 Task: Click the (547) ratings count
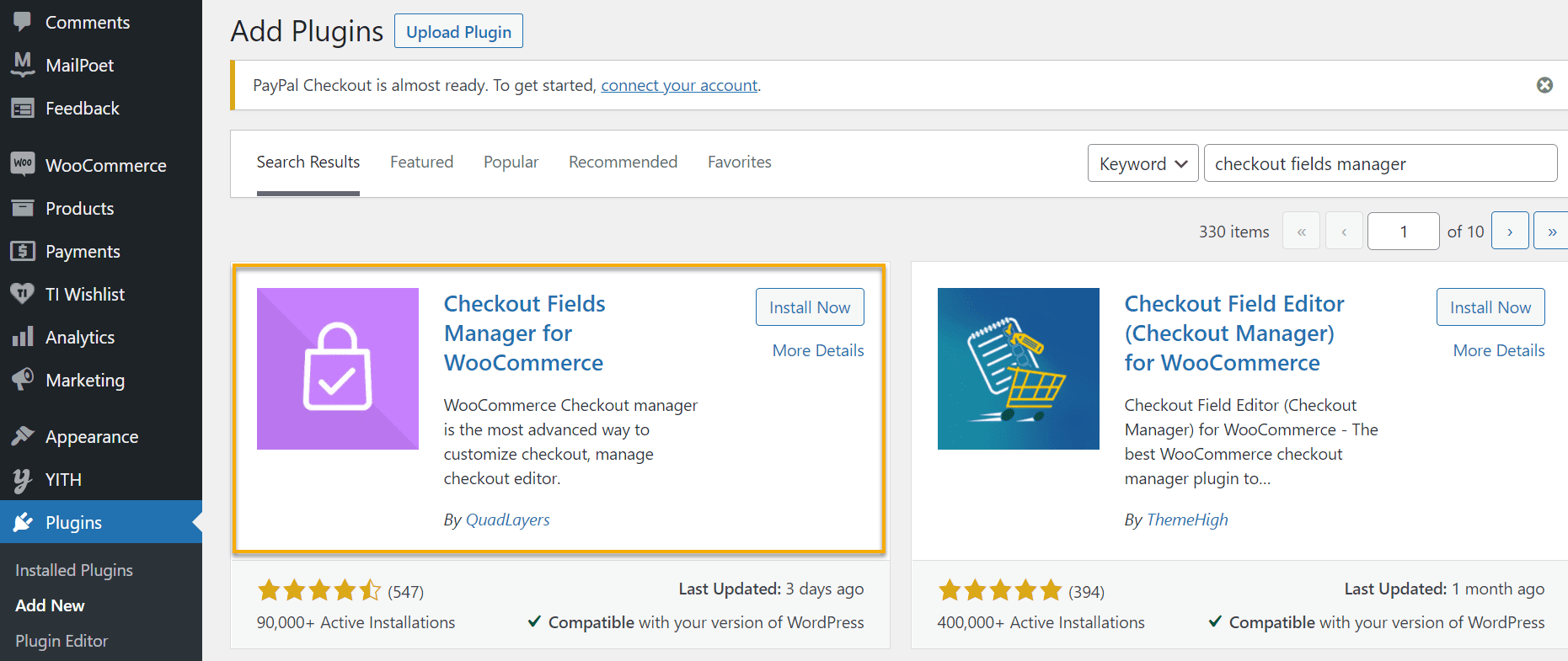[405, 592]
